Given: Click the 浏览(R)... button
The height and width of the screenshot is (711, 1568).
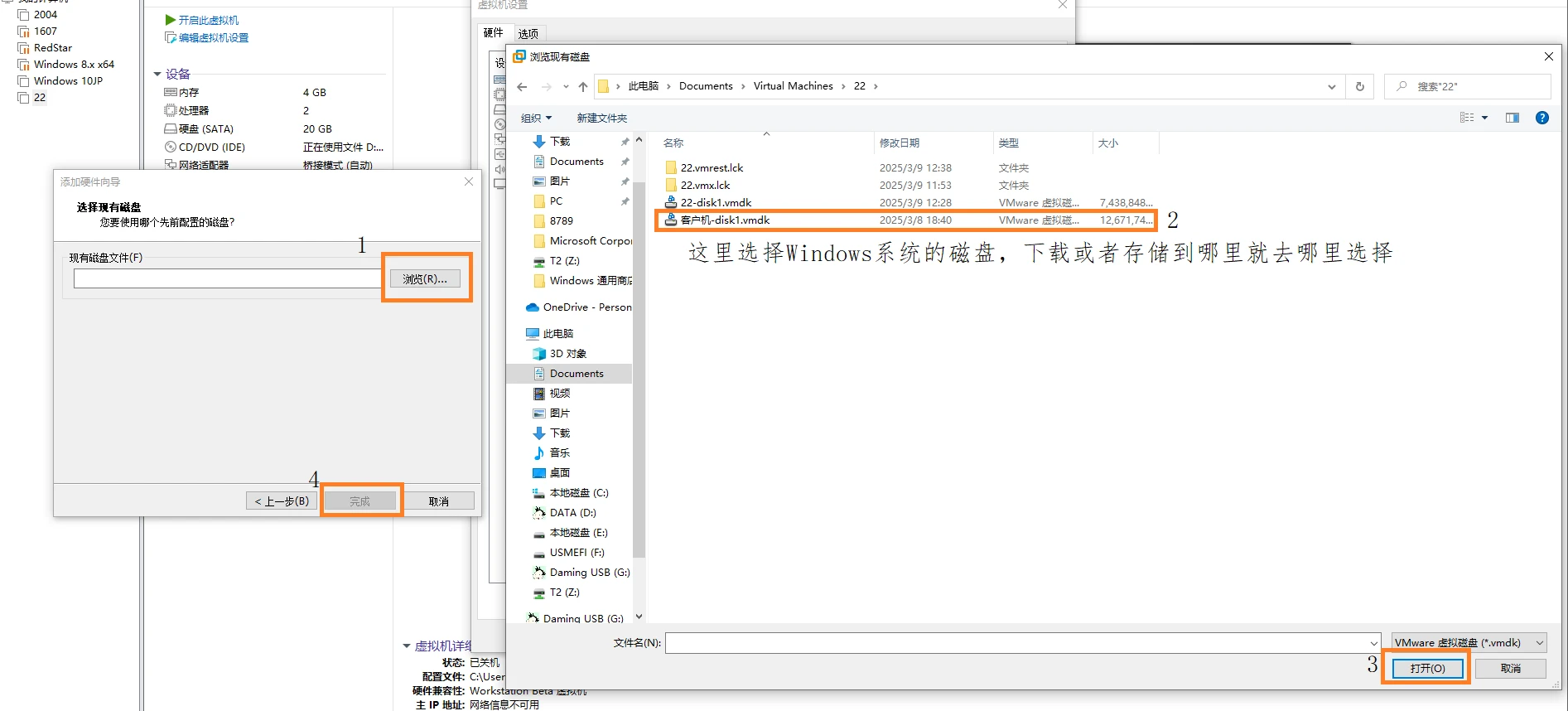Looking at the screenshot, I should point(425,279).
